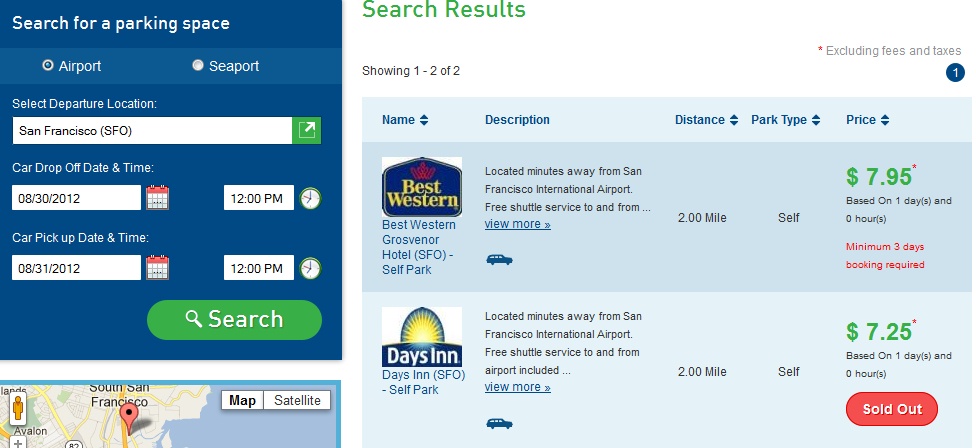The height and width of the screenshot is (448, 976).
Task: Sort results by Distance column
Action: click(706, 120)
